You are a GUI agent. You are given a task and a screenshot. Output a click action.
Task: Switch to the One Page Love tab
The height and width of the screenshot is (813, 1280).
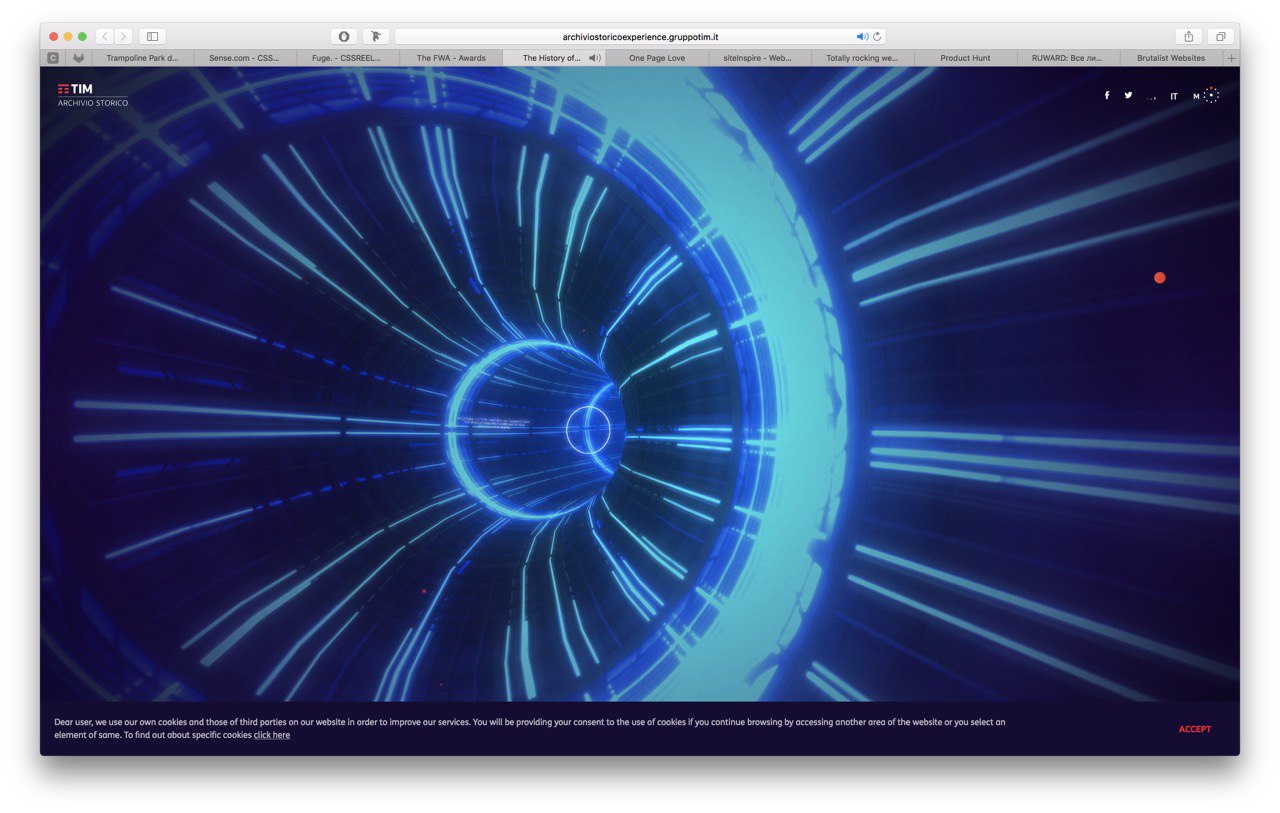tap(657, 58)
